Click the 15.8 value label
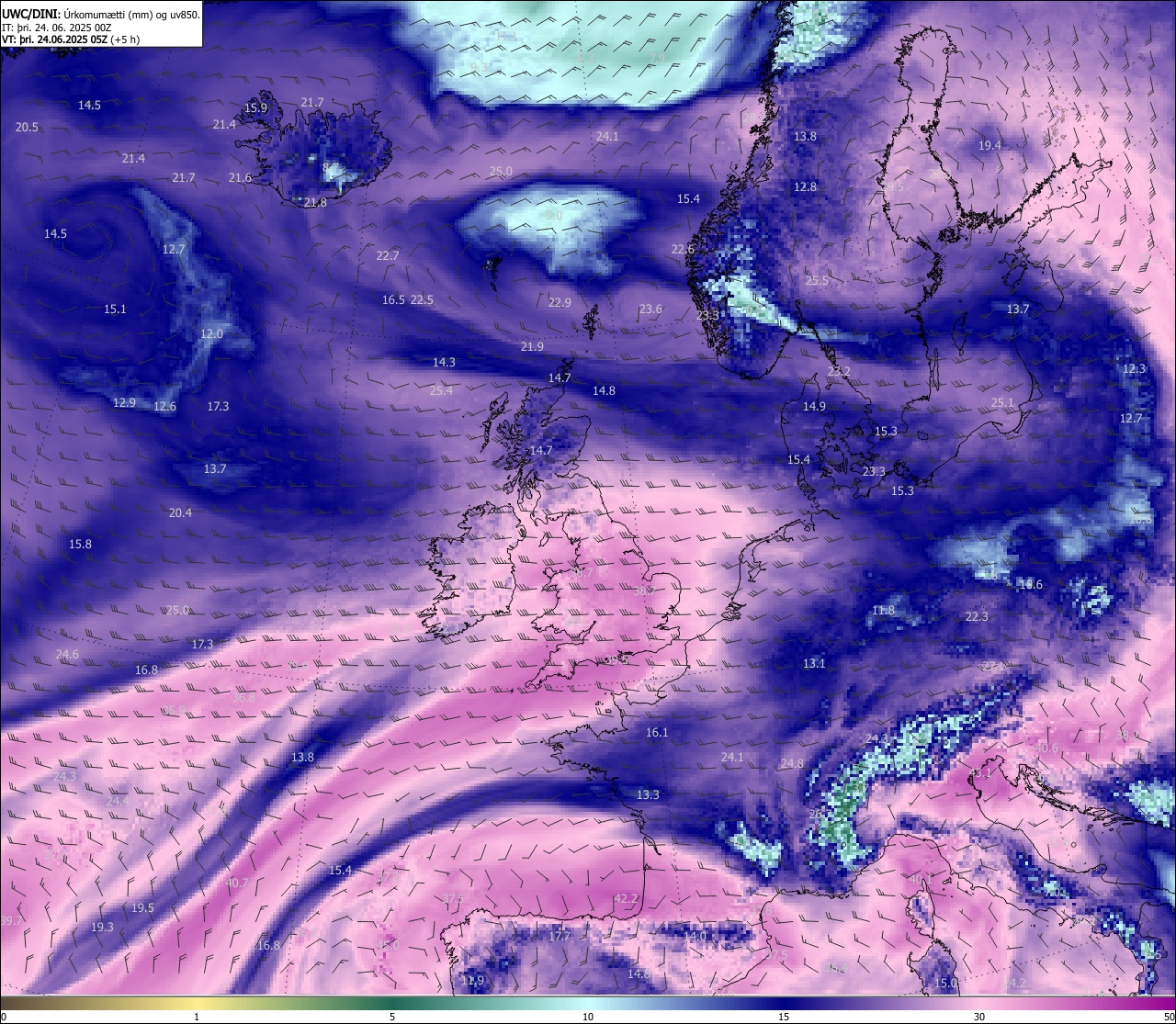 point(81,545)
